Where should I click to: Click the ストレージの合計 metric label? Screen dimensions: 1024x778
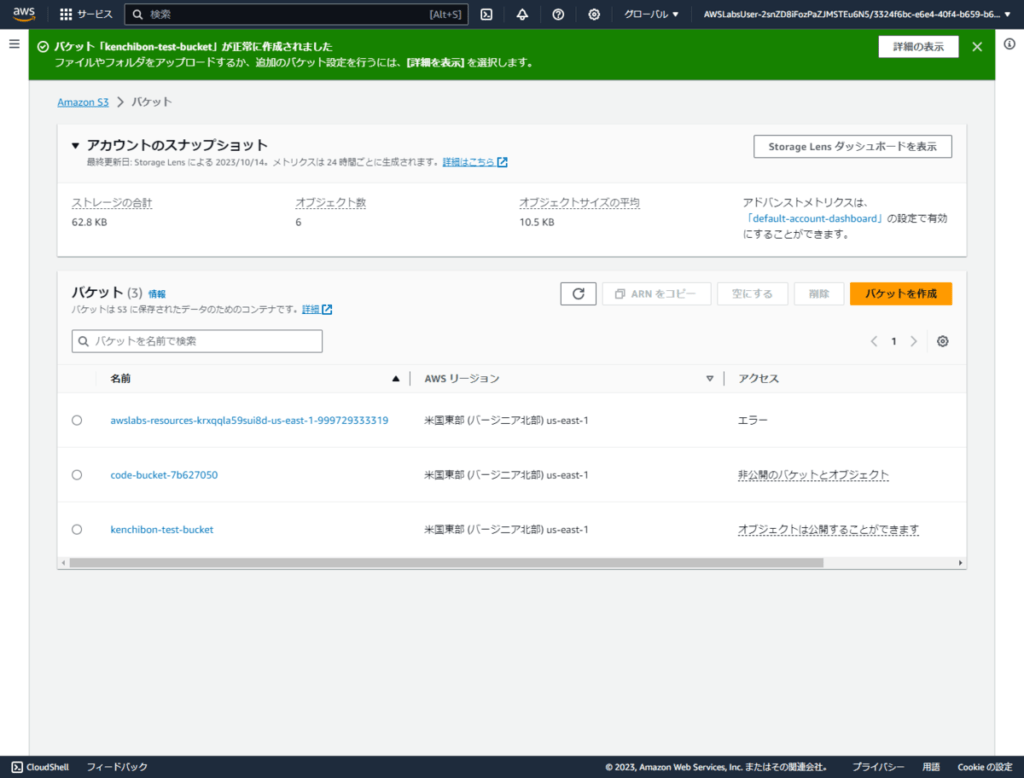click(112, 203)
